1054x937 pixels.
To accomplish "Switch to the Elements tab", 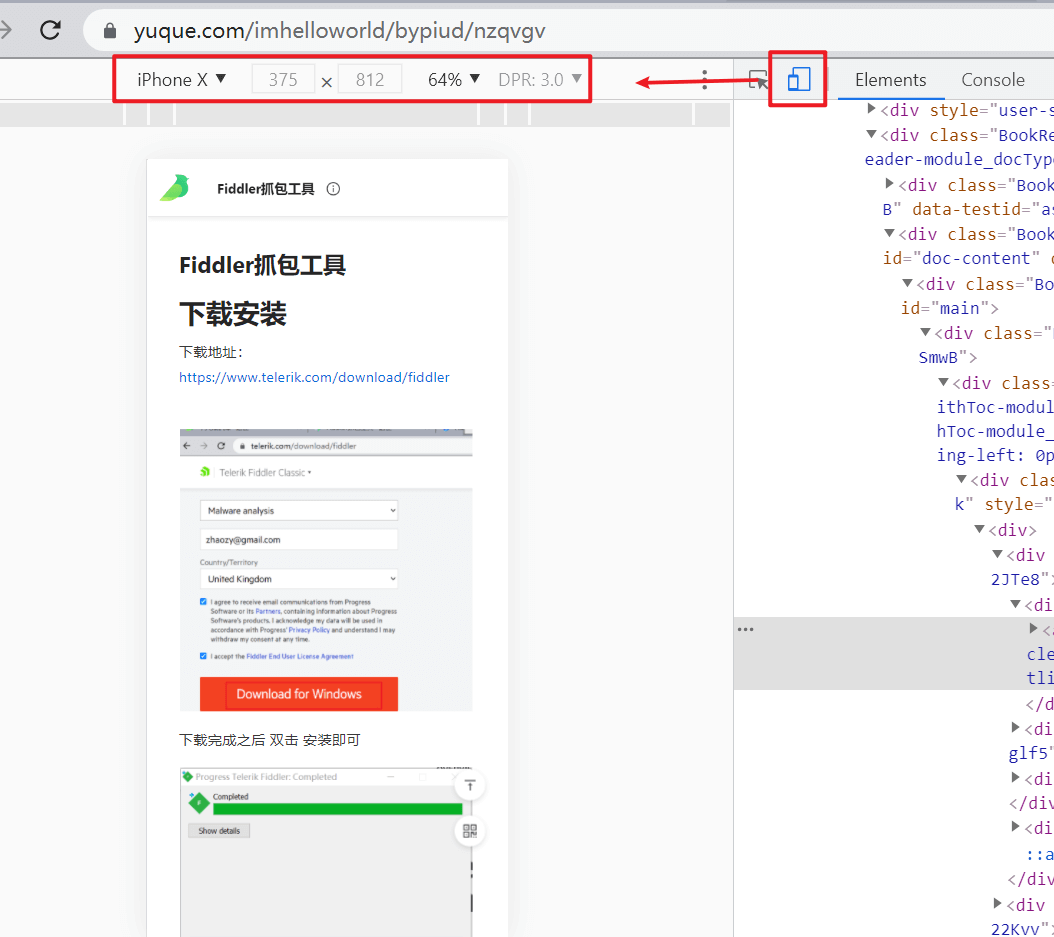I will (x=890, y=79).
